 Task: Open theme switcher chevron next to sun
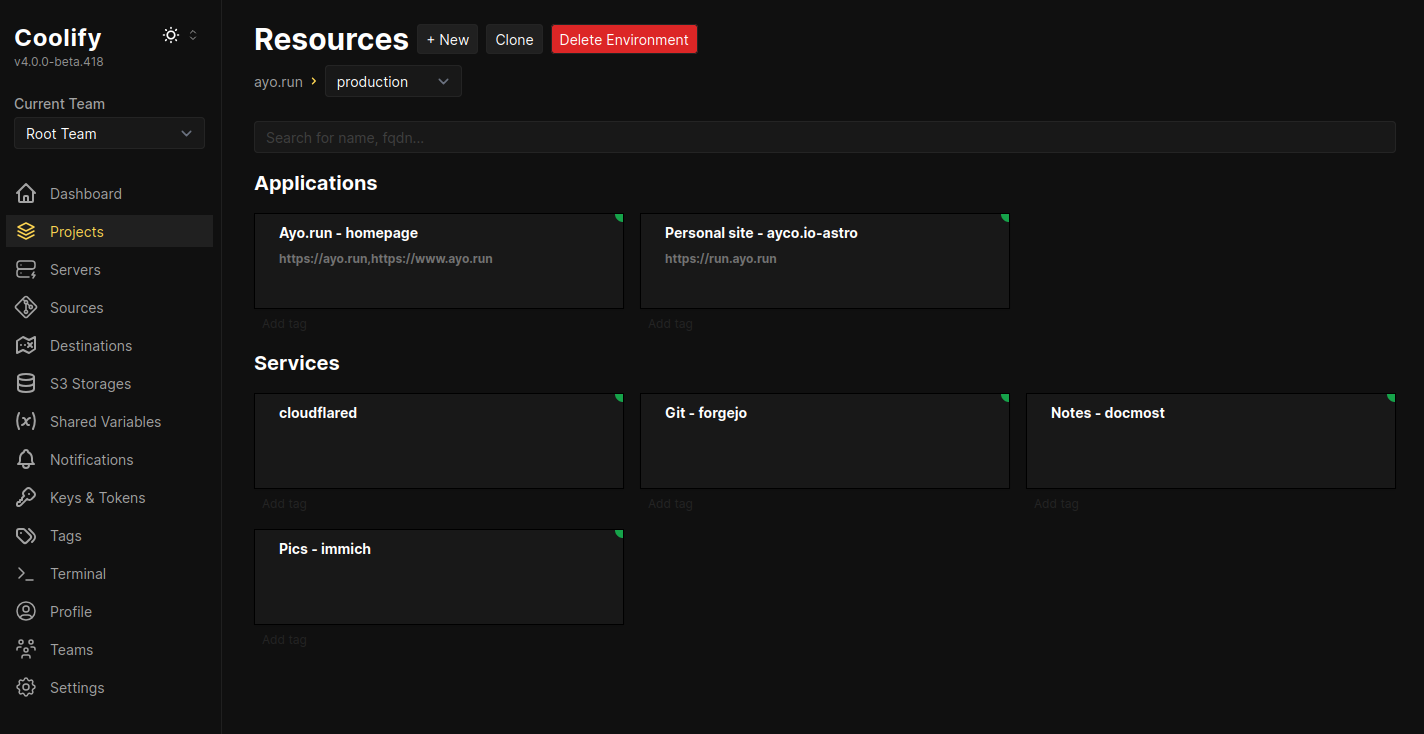pos(193,35)
